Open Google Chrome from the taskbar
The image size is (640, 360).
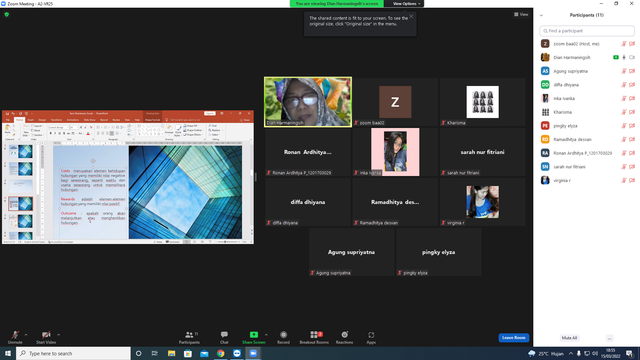(x=220, y=353)
